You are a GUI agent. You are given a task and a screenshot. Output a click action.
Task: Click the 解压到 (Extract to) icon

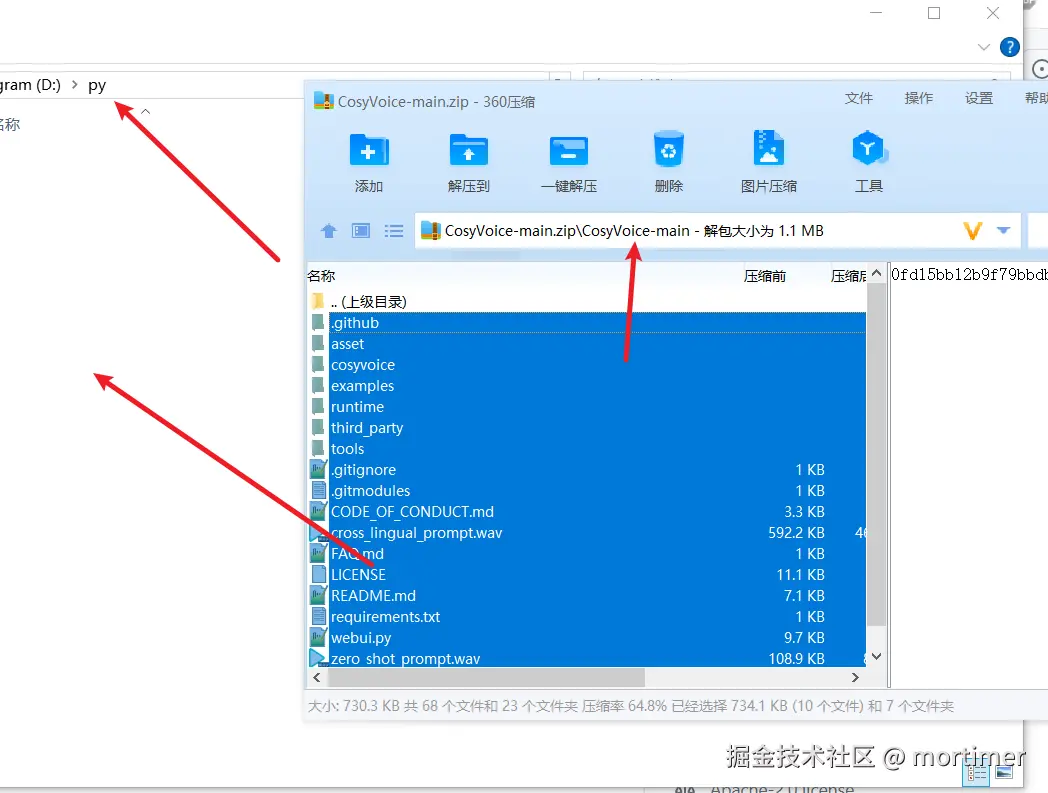(469, 150)
